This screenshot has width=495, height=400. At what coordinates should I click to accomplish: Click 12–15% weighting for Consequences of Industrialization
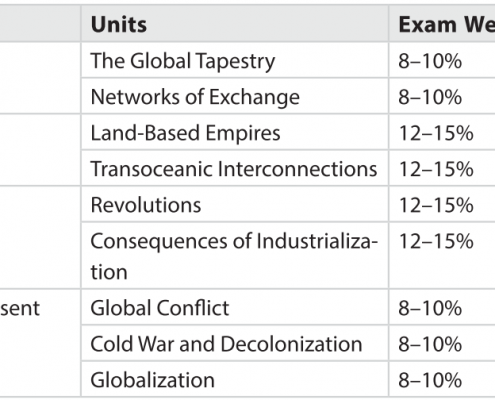(x=436, y=241)
